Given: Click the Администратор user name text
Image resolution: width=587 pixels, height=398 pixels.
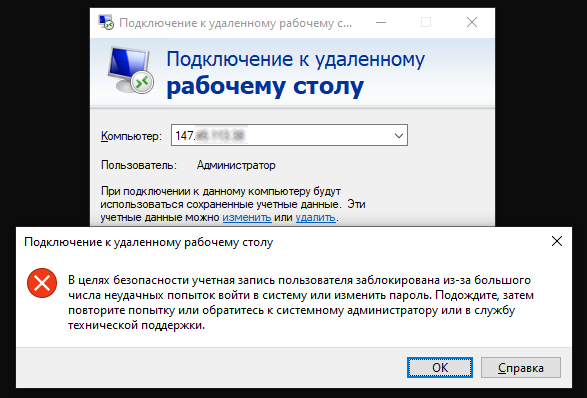Looking at the screenshot, I should click(x=236, y=165).
